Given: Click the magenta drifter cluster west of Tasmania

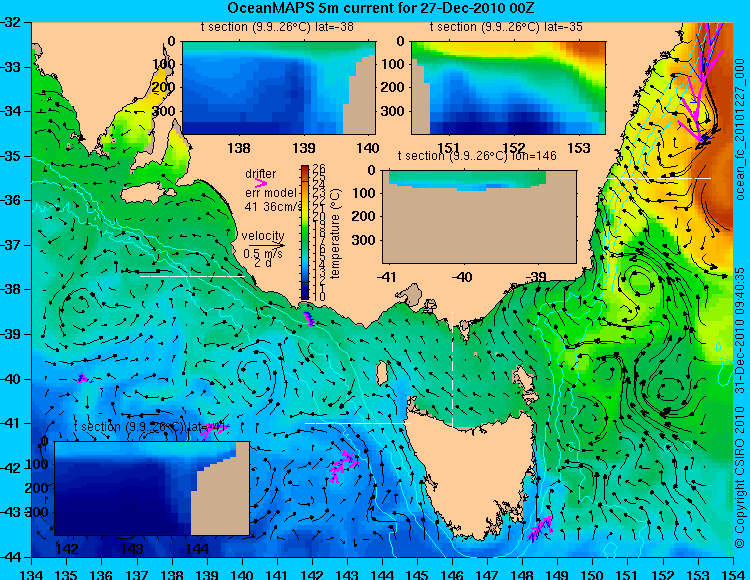Looking at the screenshot, I should (342, 466).
